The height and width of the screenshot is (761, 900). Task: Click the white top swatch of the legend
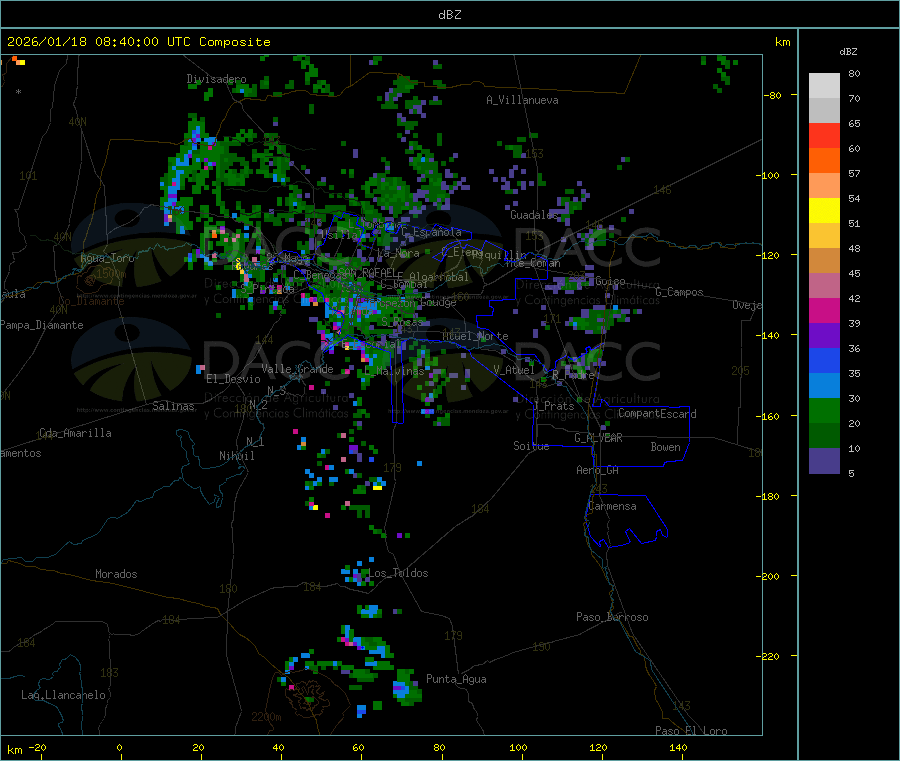click(824, 86)
